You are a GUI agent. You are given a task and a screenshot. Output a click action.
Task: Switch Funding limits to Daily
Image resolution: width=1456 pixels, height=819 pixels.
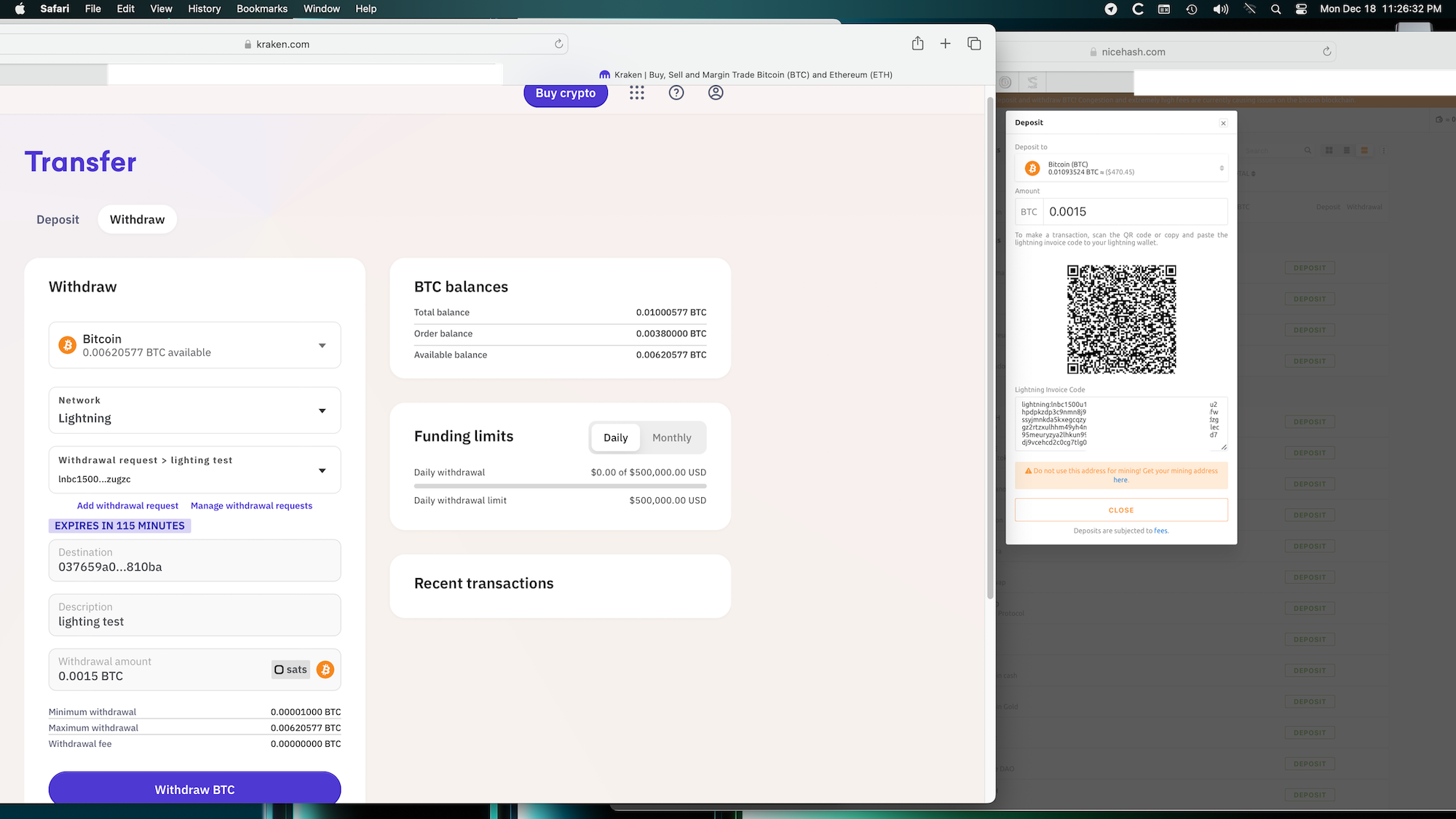pos(615,438)
